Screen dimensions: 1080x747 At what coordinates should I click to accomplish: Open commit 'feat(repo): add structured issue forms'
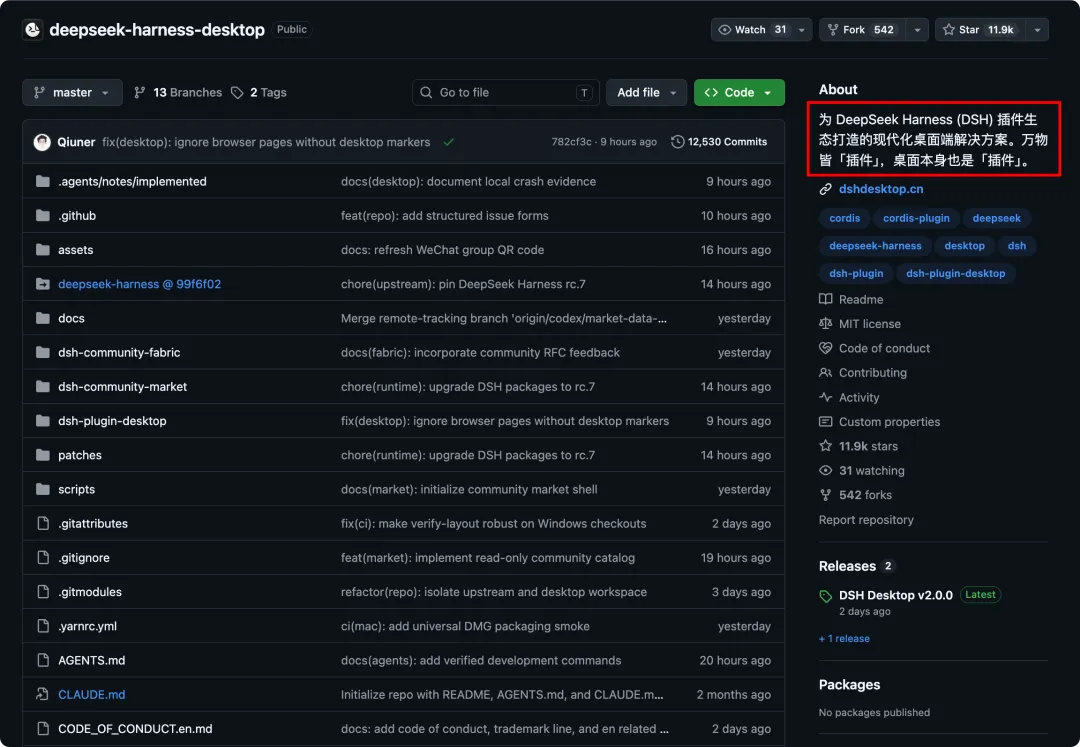pos(444,215)
